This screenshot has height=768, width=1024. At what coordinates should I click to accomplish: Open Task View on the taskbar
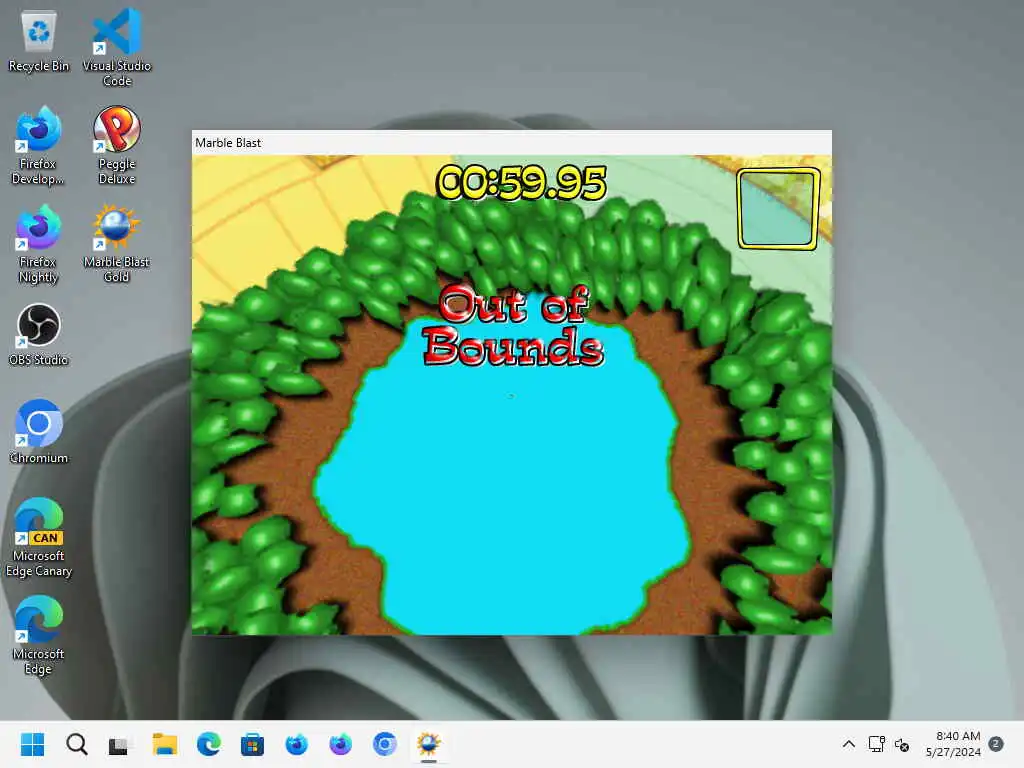(x=120, y=744)
